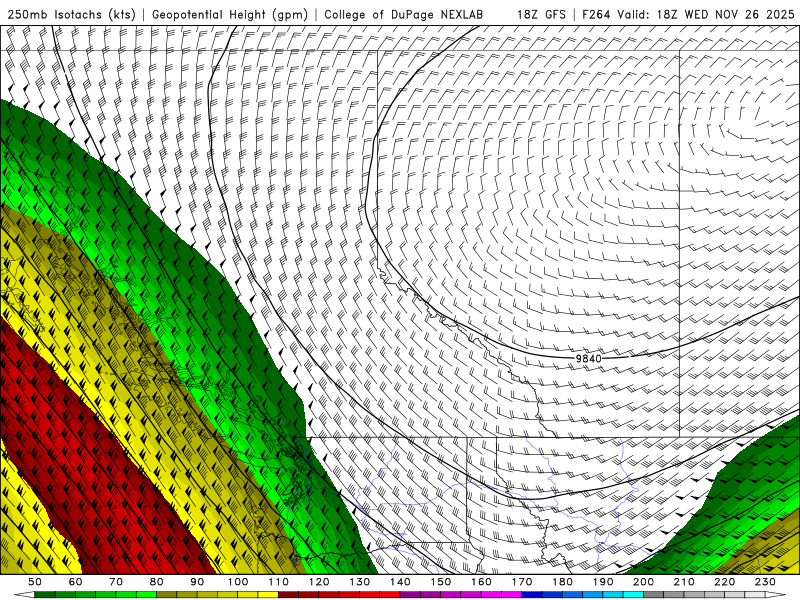800x600 pixels.
Task: Click the 70 value on the color scale
Action: pyautogui.click(x=116, y=582)
